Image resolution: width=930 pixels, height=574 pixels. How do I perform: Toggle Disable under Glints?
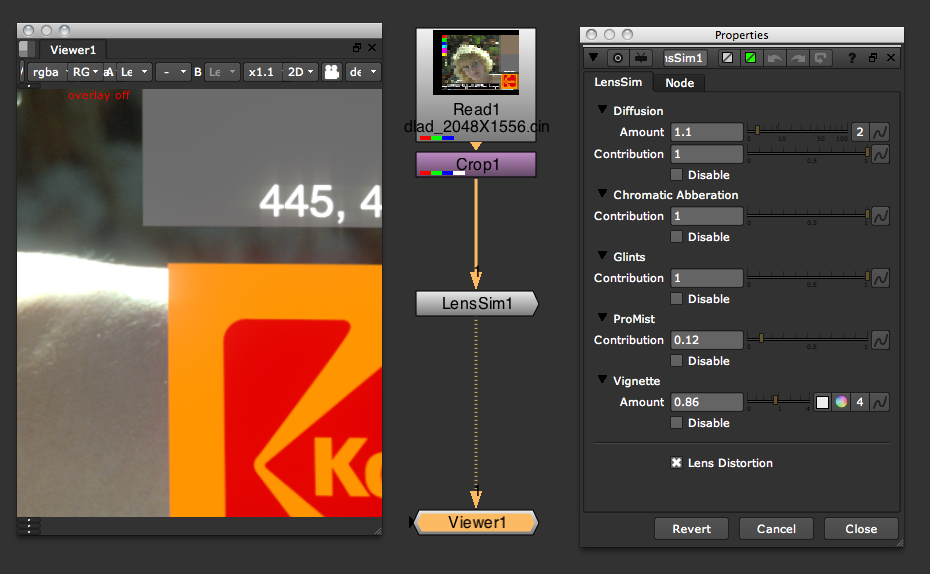coord(676,298)
